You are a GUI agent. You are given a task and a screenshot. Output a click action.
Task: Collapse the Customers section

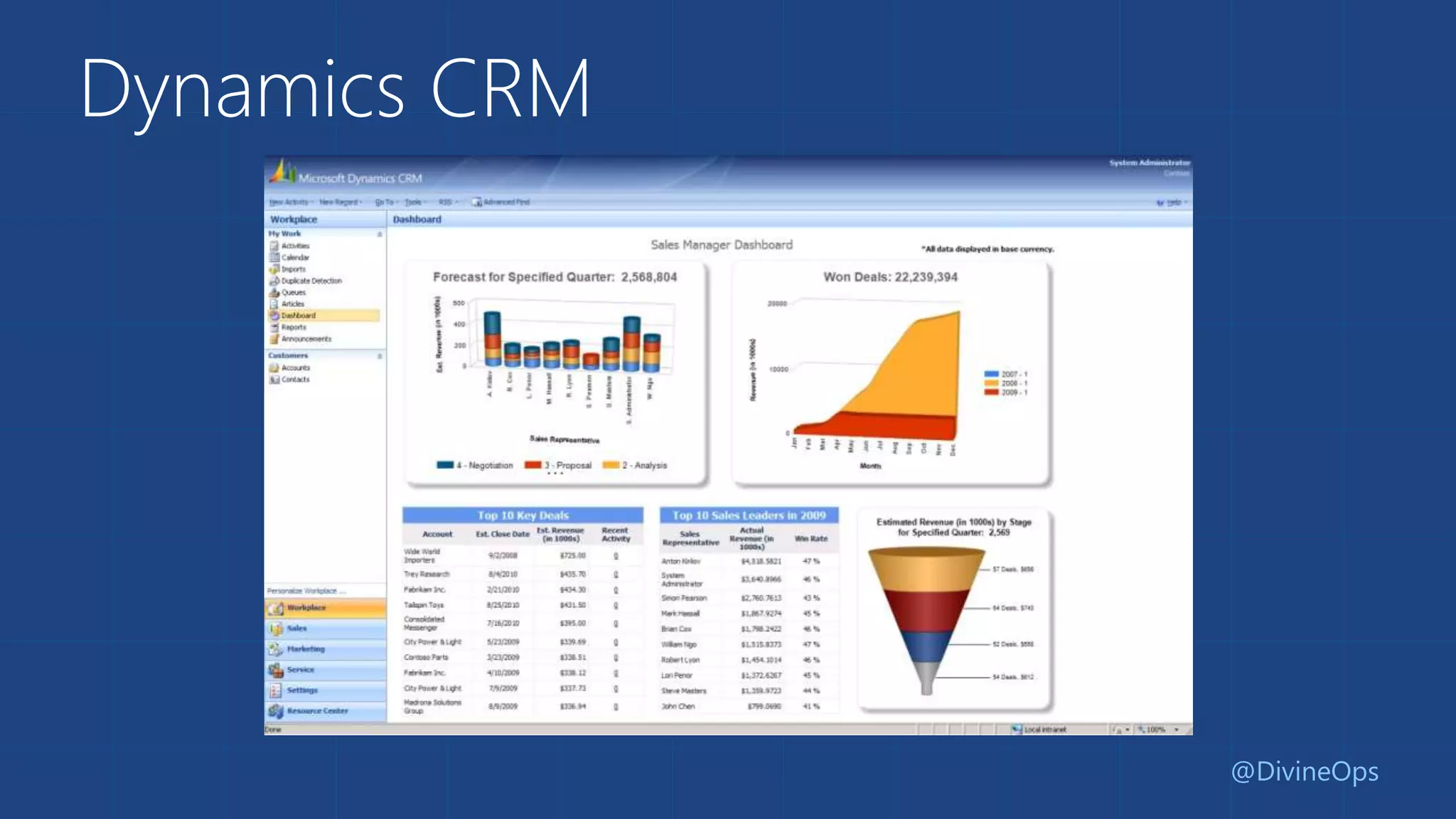[x=380, y=355]
